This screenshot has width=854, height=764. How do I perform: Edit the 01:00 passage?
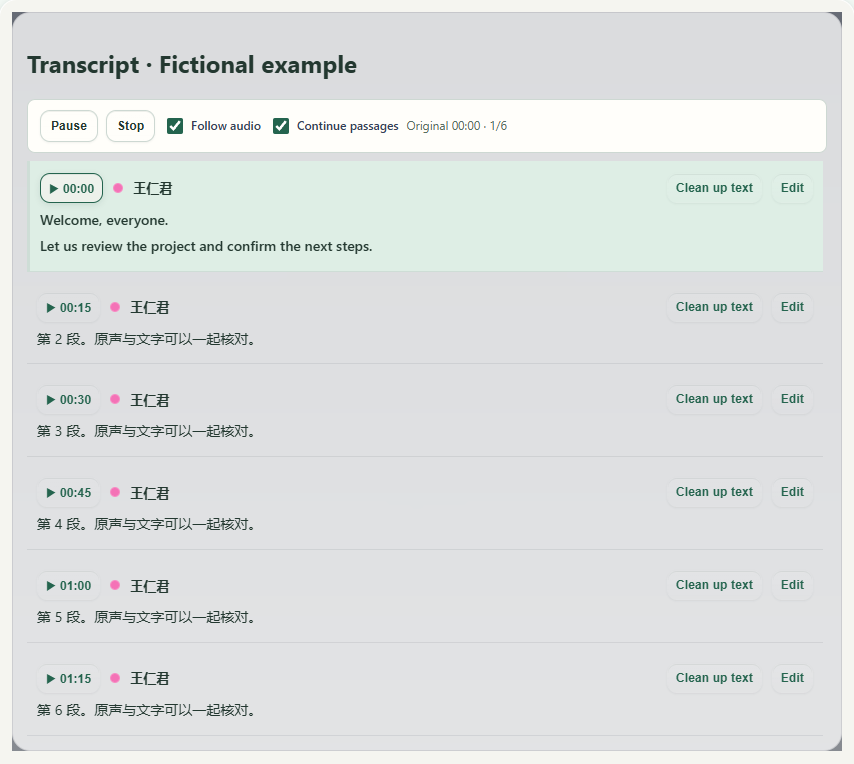tap(792, 586)
